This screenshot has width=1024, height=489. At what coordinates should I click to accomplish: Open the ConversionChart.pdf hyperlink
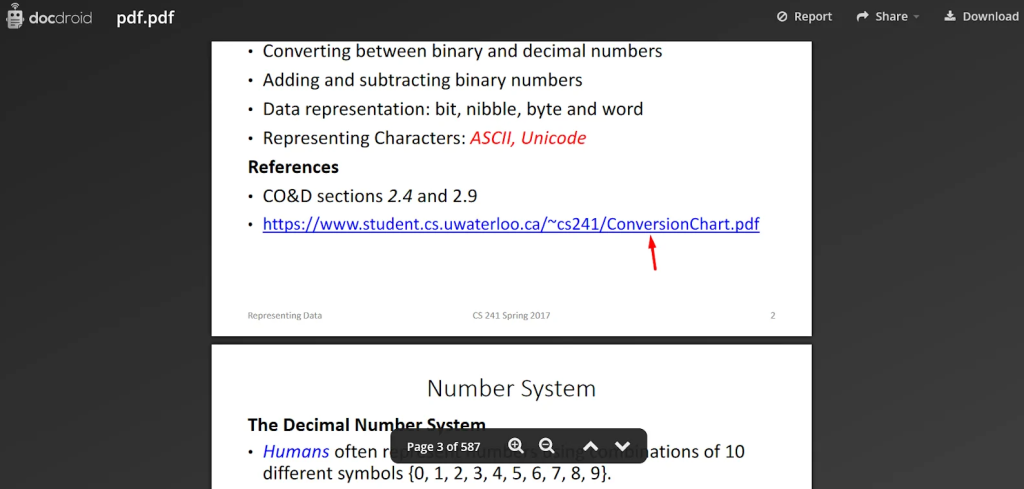click(510, 224)
